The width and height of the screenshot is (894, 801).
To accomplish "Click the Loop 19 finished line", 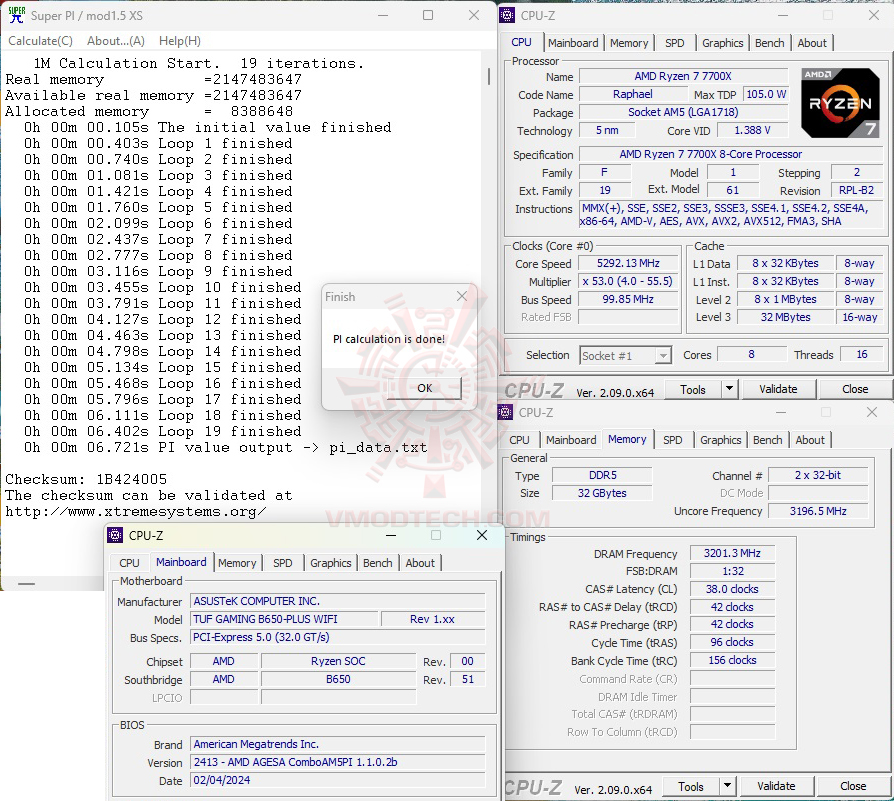I will (x=162, y=432).
